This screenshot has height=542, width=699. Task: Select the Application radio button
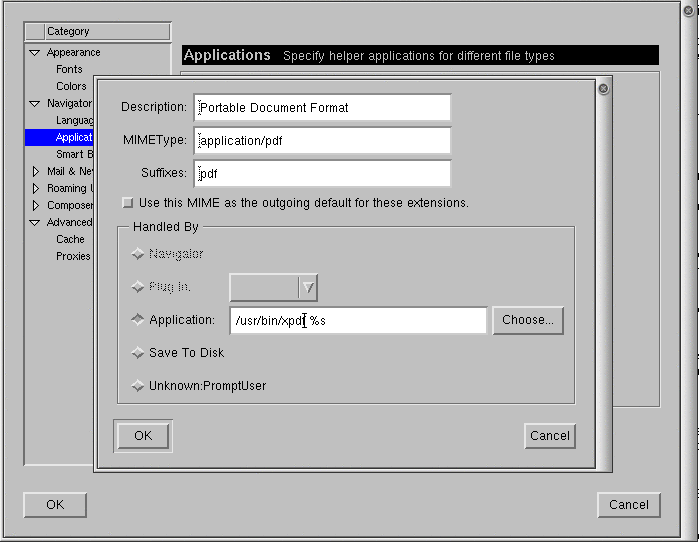tap(138, 320)
